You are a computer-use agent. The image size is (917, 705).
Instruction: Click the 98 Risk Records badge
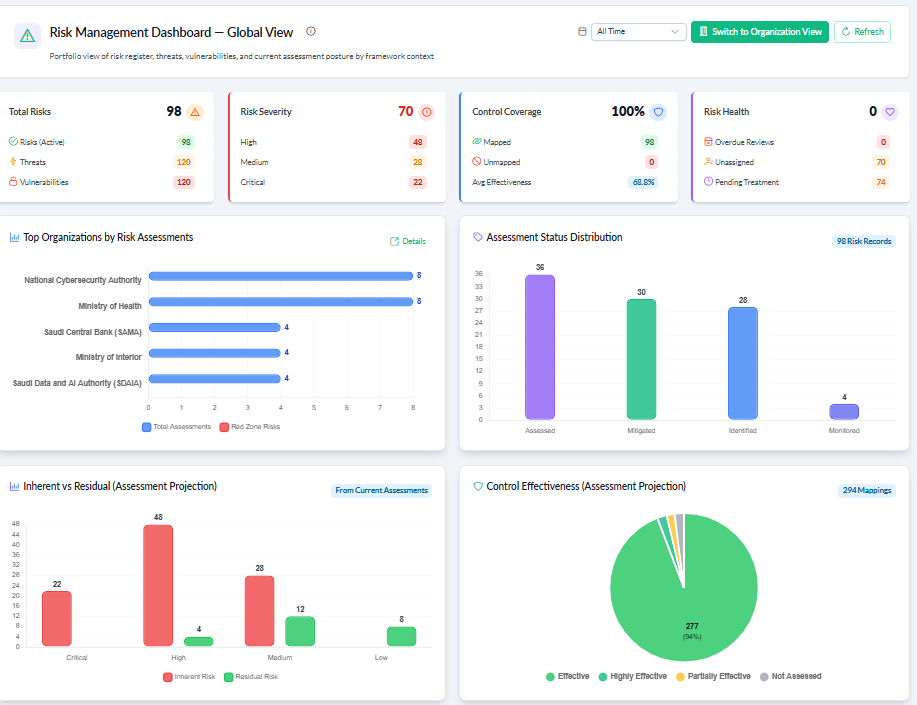pos(863,241)
